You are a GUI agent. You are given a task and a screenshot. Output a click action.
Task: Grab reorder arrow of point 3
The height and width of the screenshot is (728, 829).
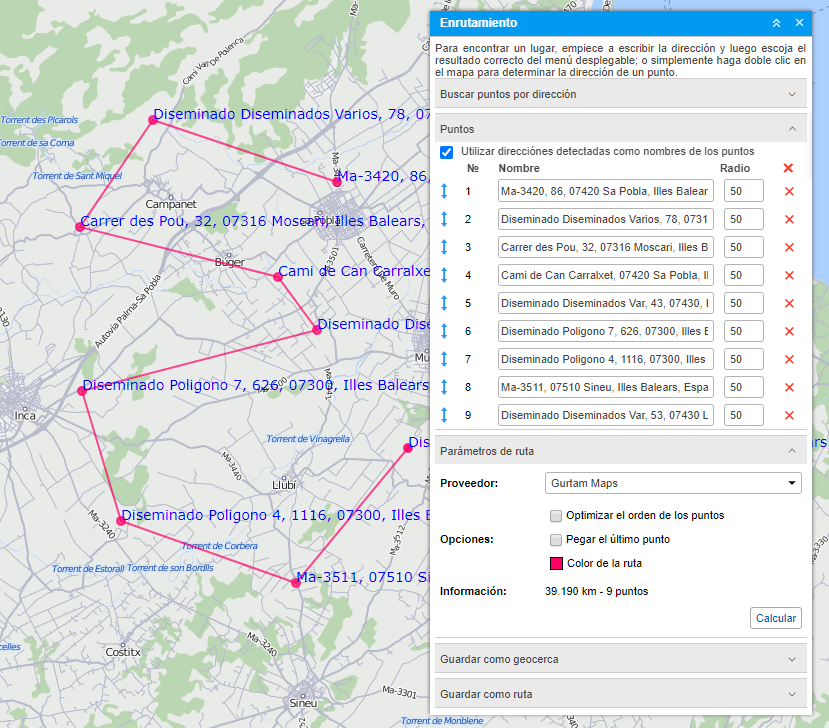444,247
